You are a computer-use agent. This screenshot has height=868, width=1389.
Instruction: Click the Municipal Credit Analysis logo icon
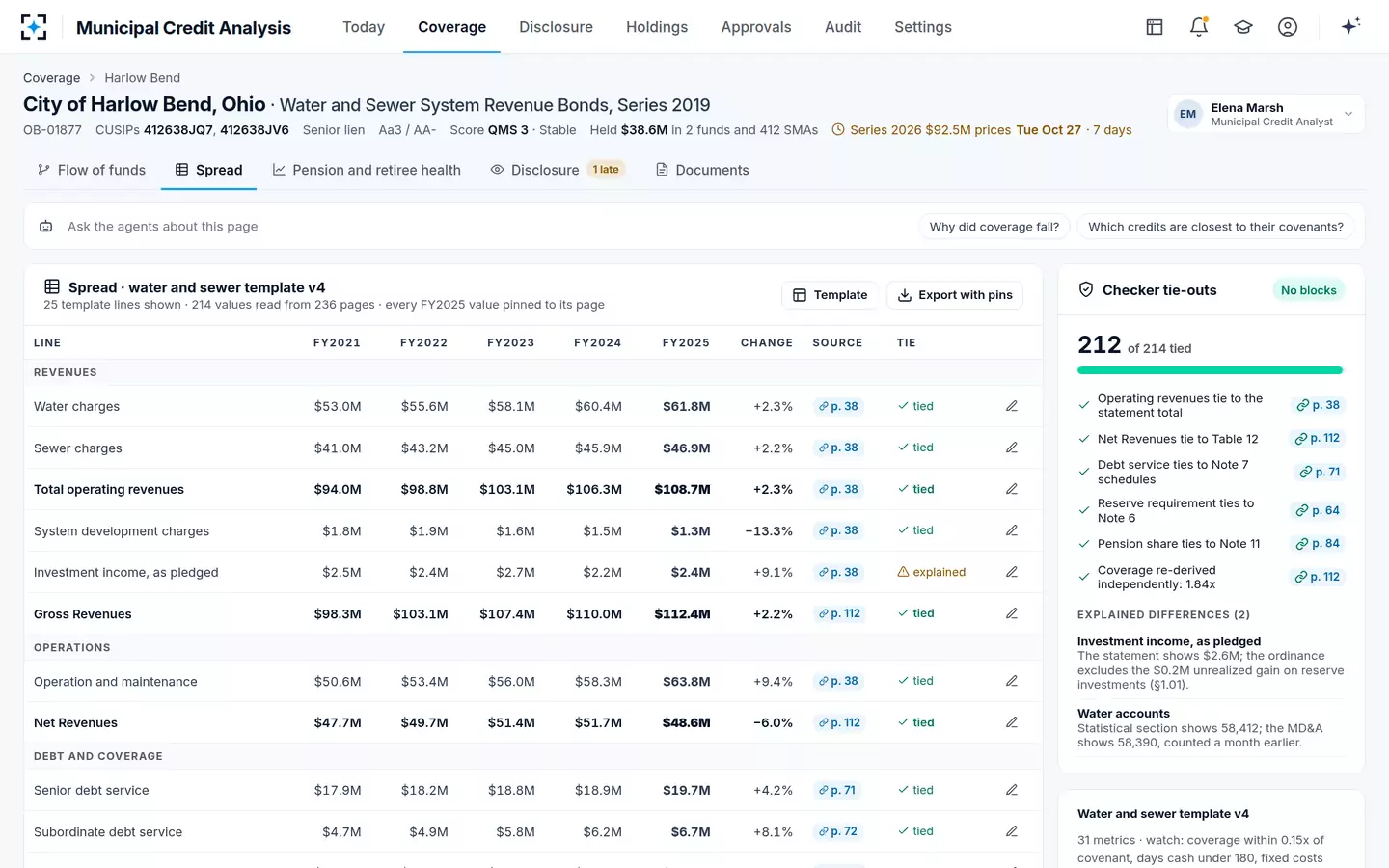tap(34, 27)
